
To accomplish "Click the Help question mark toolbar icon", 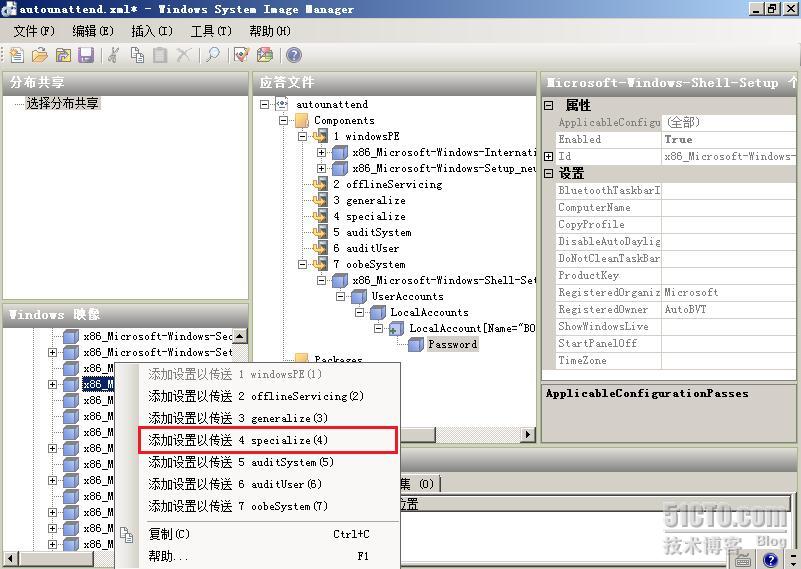I will [294, 55].
